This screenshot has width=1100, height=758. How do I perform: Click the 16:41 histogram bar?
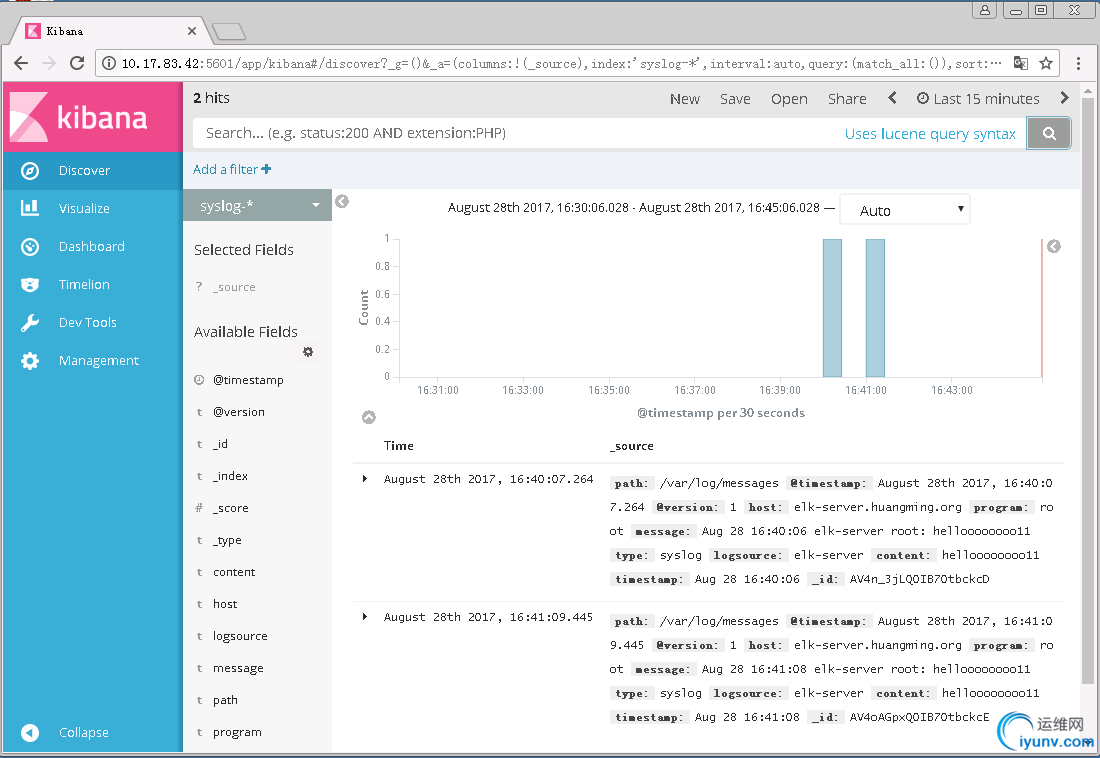pyautogui.click(x=875, y=307)
